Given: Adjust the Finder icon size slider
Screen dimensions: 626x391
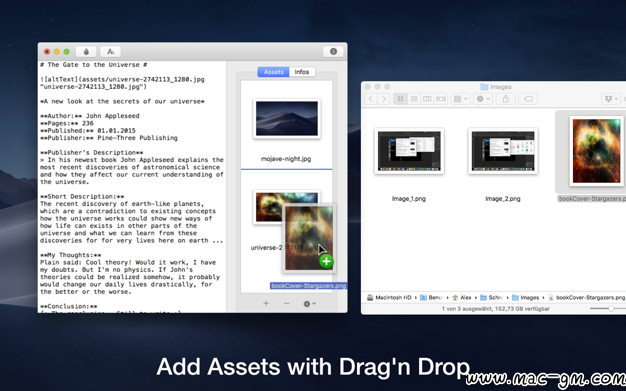Looking at the screenshot, I should (608, 309).
